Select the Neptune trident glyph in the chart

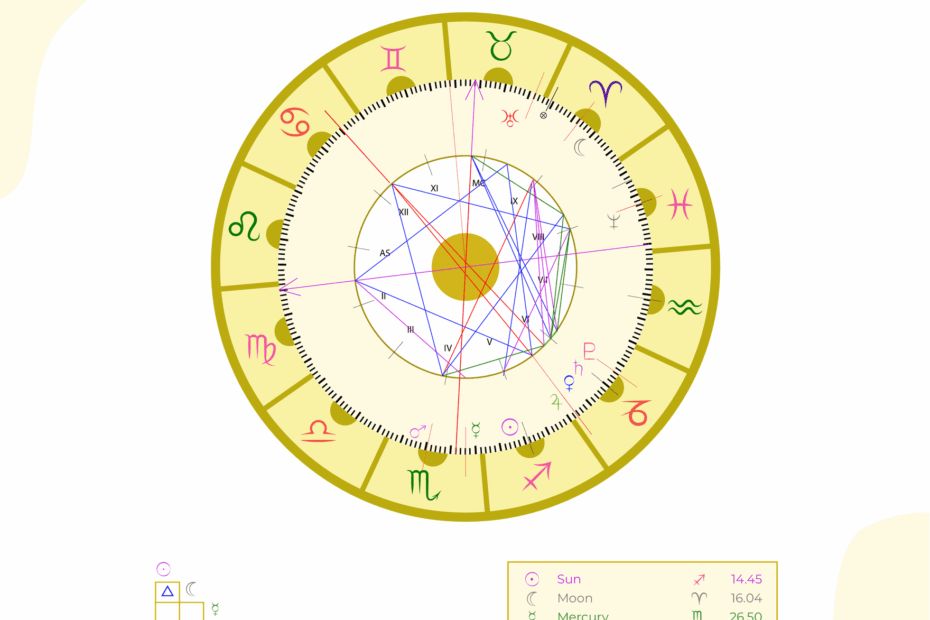614,221
